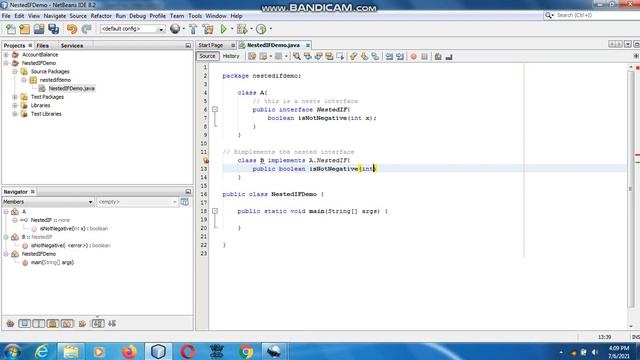Select main(String[] args) in Navigator
640x360 pixels.
click(x=52, y=262)
